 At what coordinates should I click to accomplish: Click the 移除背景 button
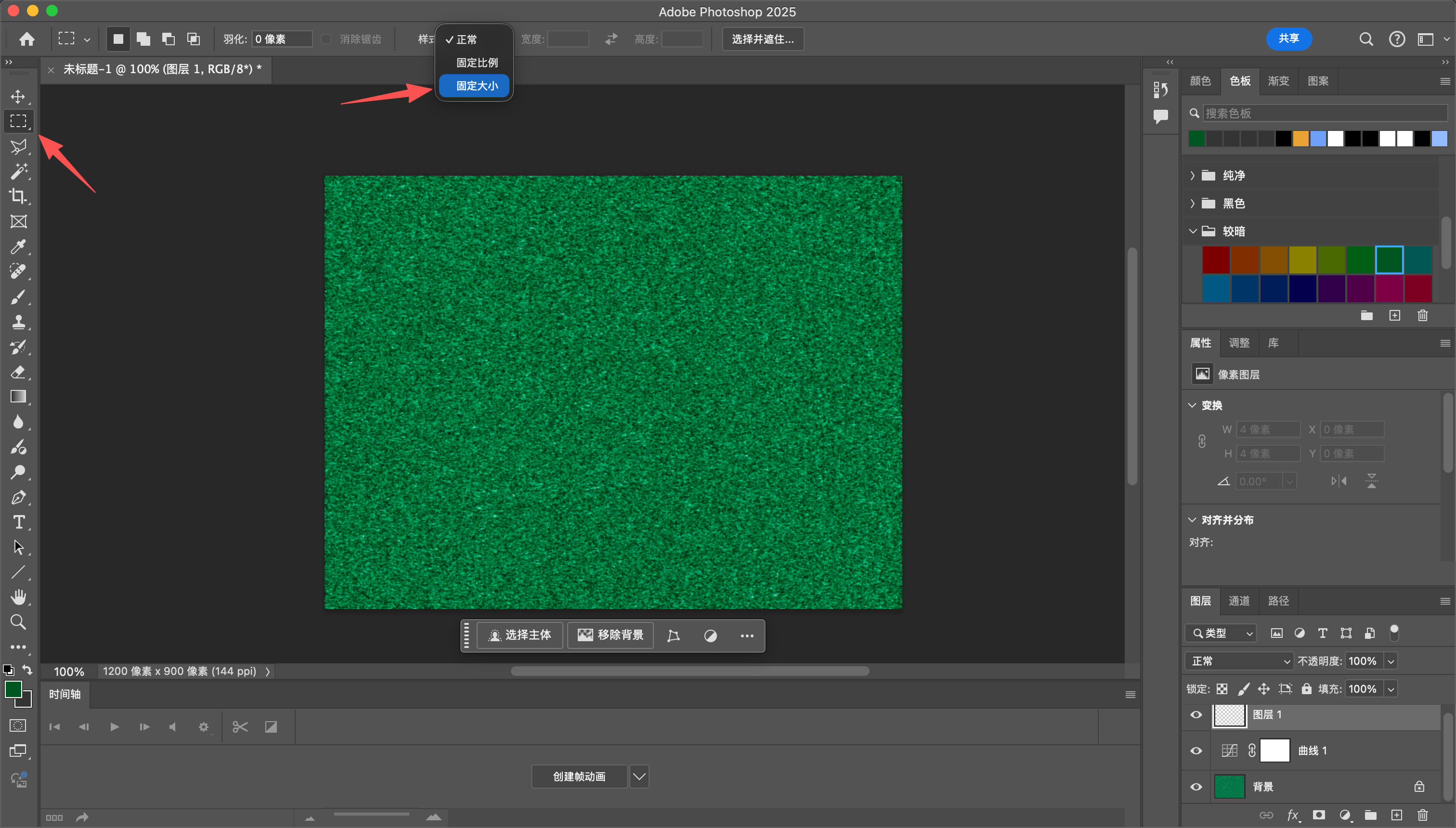[x=610, y=635]
